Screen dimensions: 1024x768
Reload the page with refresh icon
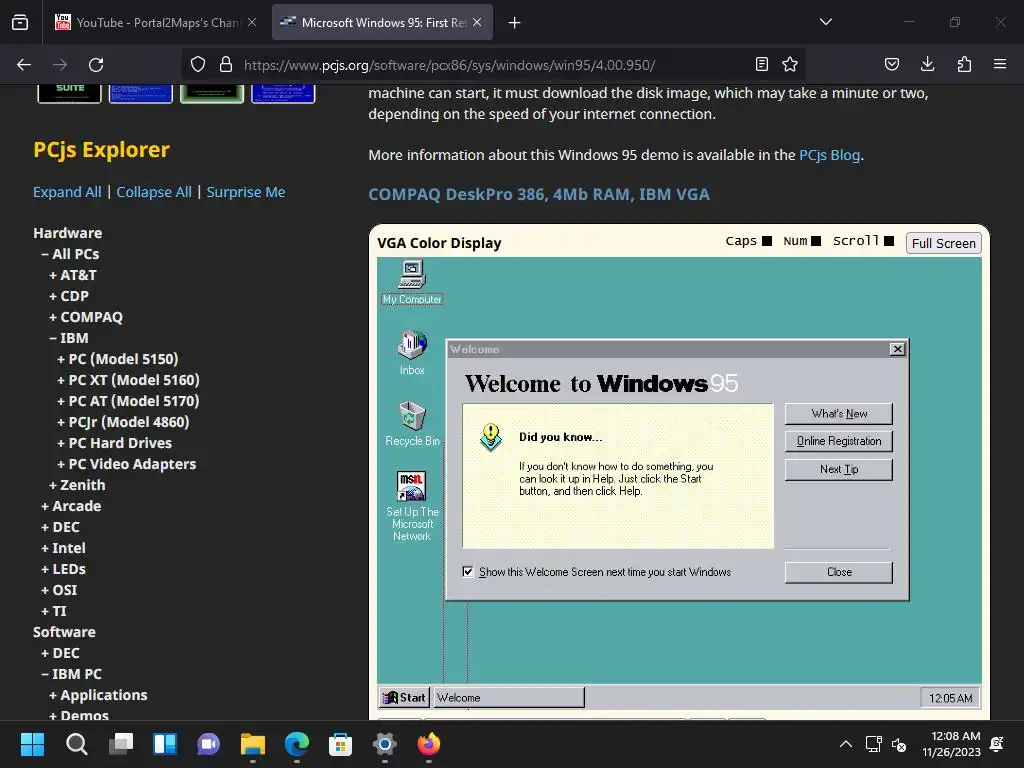(96, 65)
